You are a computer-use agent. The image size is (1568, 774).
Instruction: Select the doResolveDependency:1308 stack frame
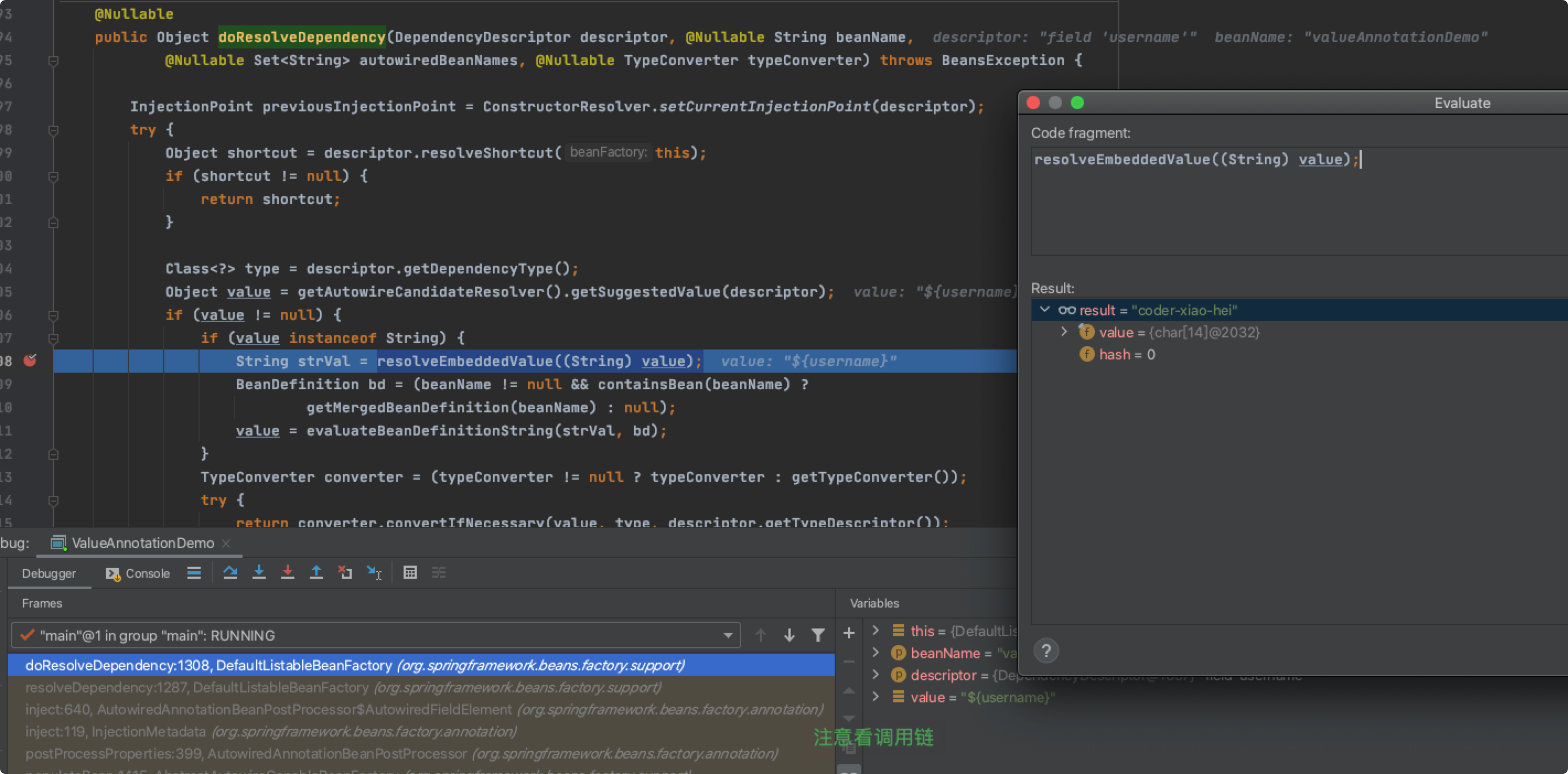(421, 665)
